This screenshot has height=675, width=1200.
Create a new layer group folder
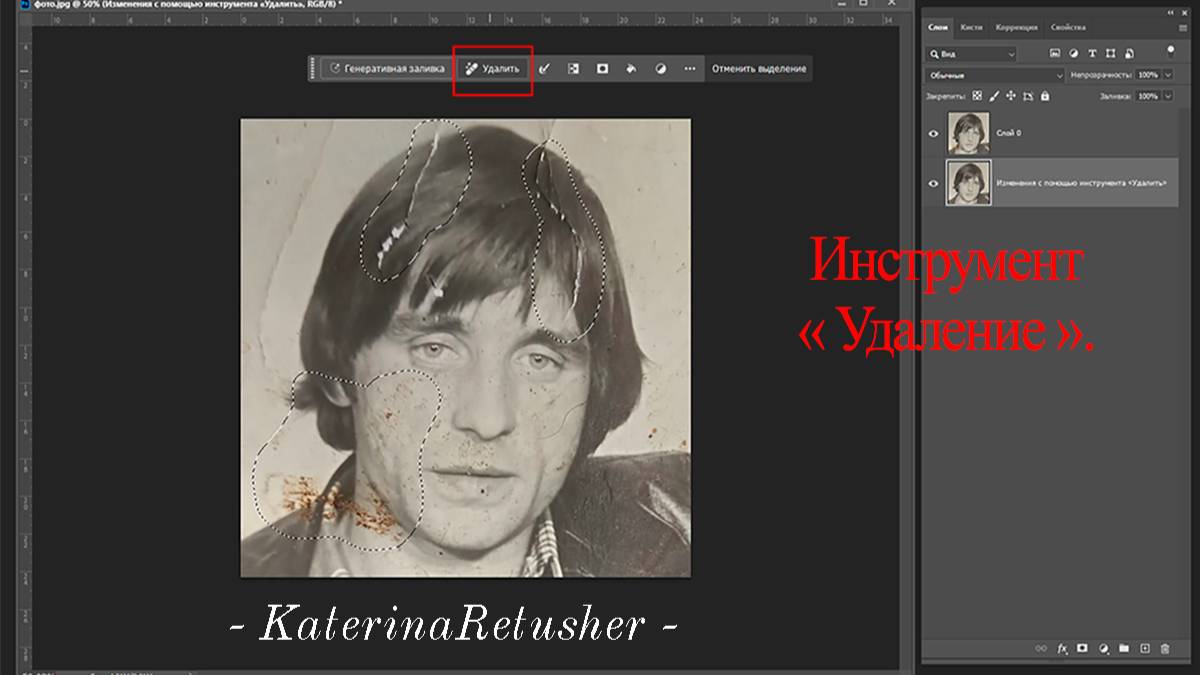click(x=1124, y=649)
